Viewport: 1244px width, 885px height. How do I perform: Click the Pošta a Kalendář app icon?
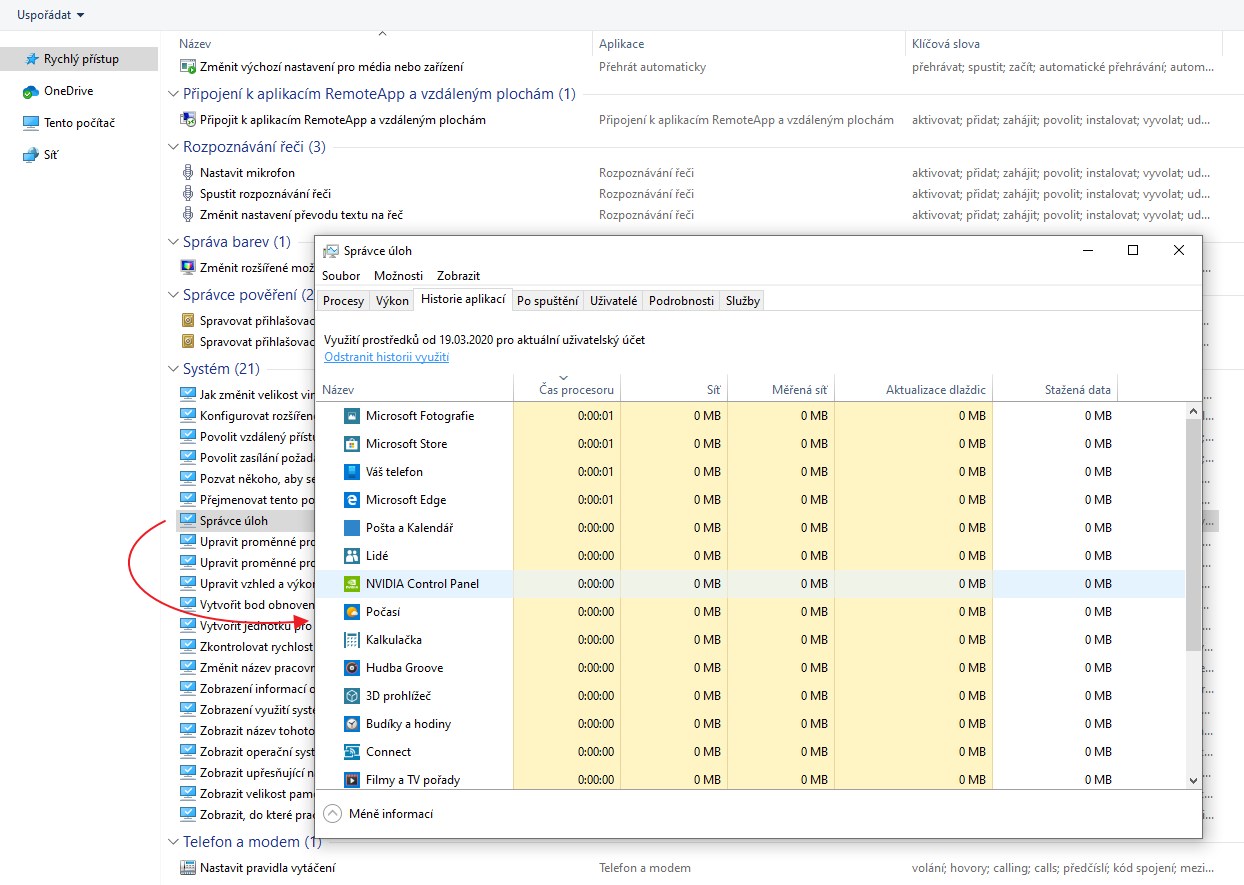351,528
